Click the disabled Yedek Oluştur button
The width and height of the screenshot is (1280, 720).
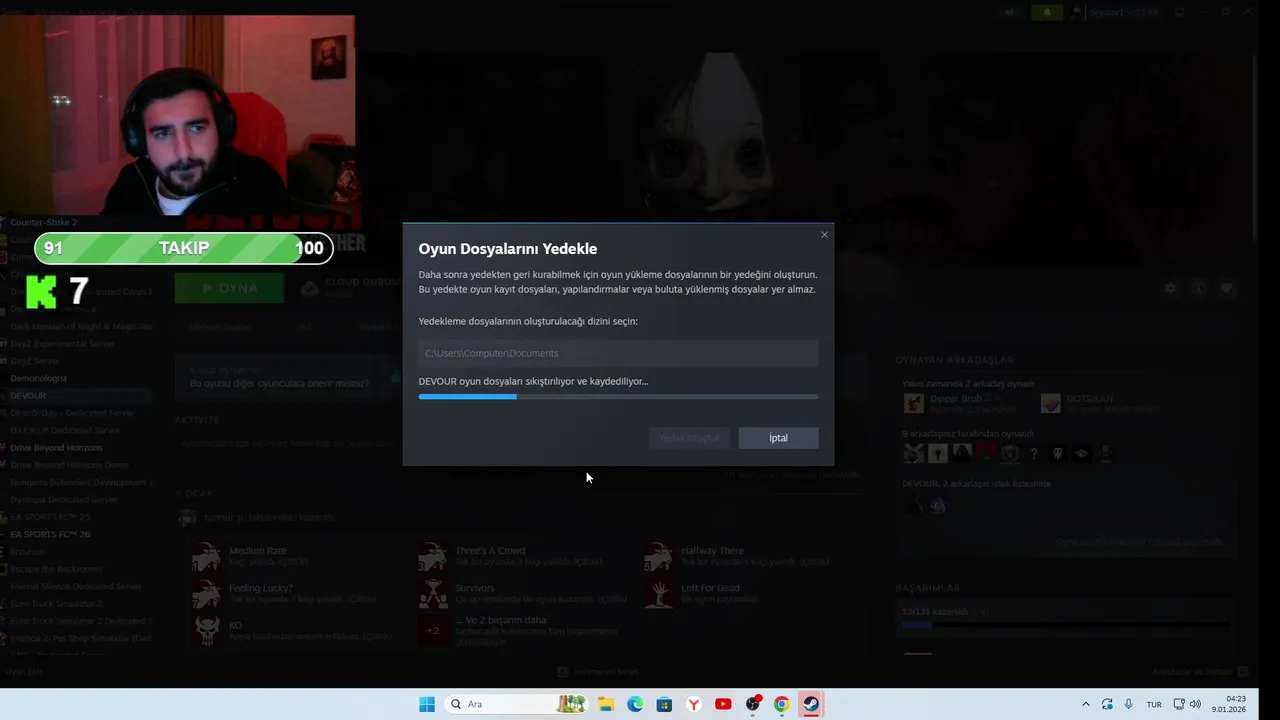click(x=689, y=438)
